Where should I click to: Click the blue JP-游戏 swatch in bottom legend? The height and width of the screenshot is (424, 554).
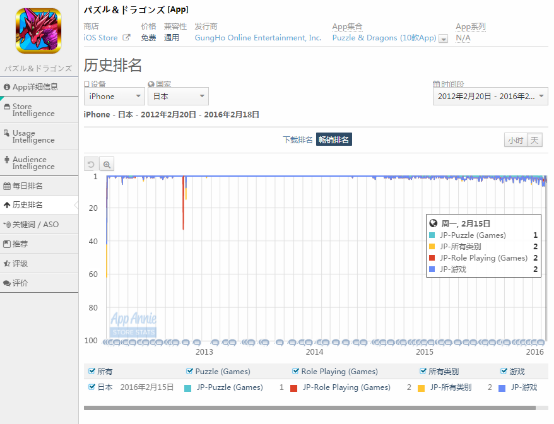[502, 388]
